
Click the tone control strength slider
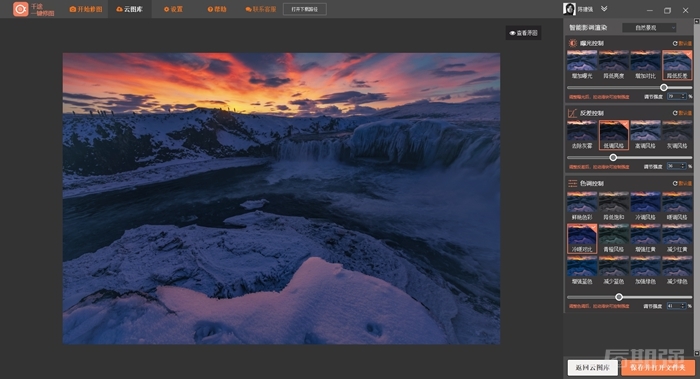tap(629, 297)
